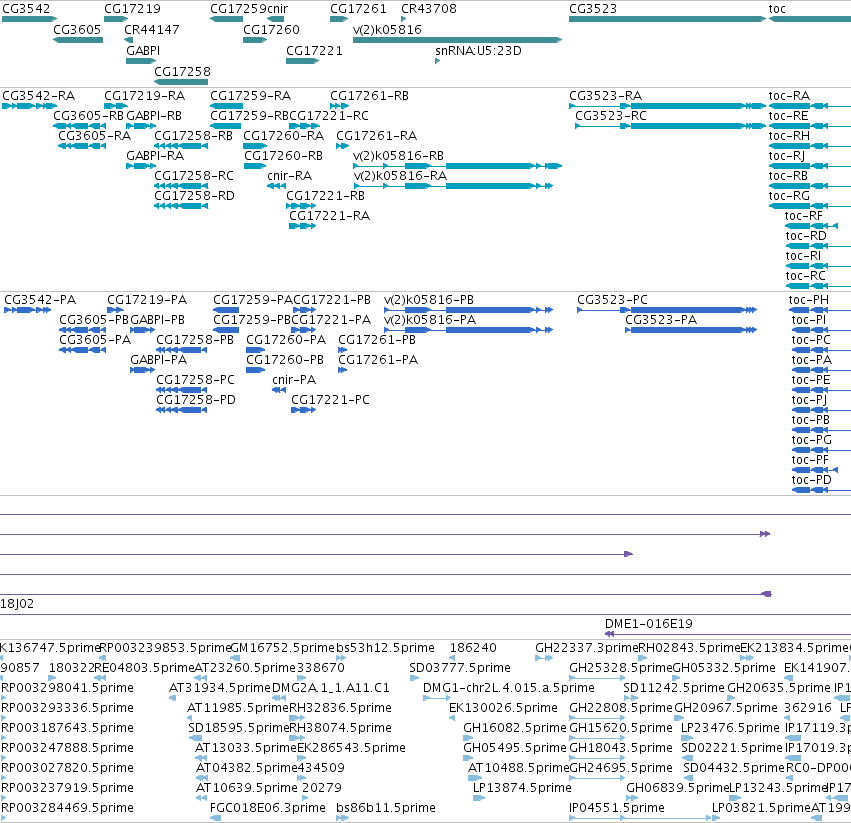Click cDNA RP003239853.5prime
This screenshot has width=851, height=823.
166,648
